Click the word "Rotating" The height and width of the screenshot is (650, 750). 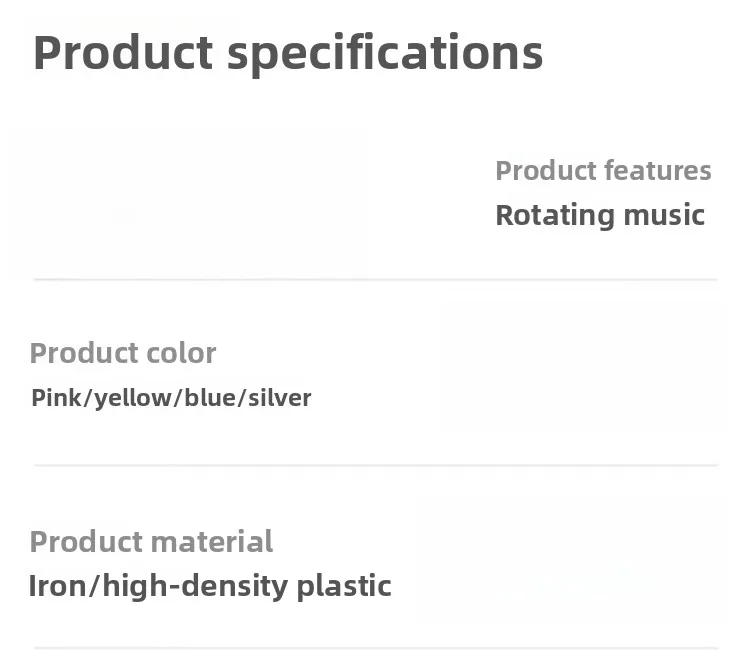[x=554, y=215]
